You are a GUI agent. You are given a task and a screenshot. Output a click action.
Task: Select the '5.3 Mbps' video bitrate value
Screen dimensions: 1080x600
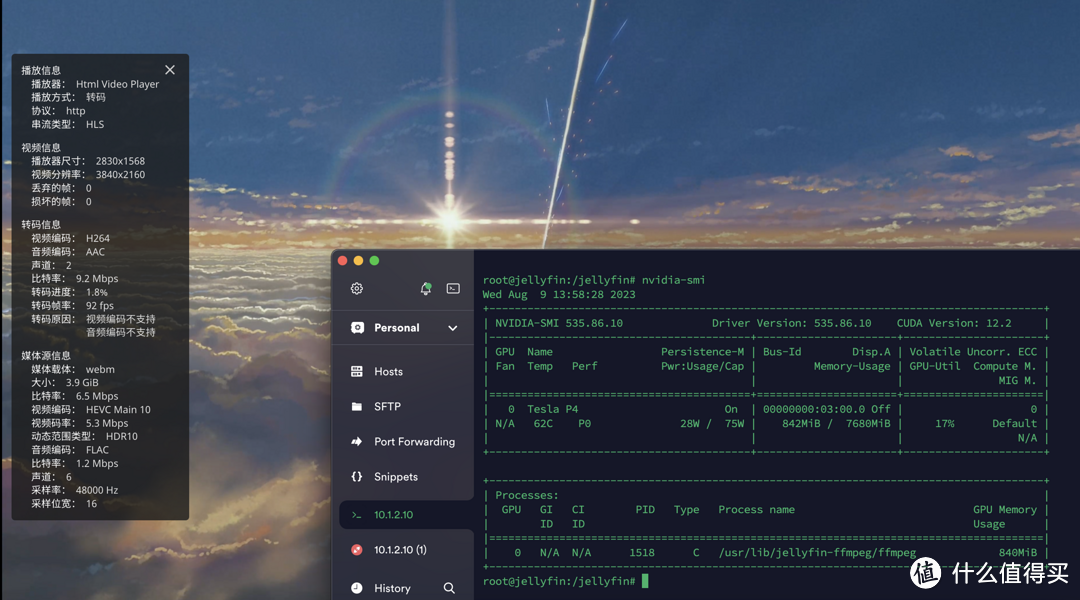pos(107,423)
